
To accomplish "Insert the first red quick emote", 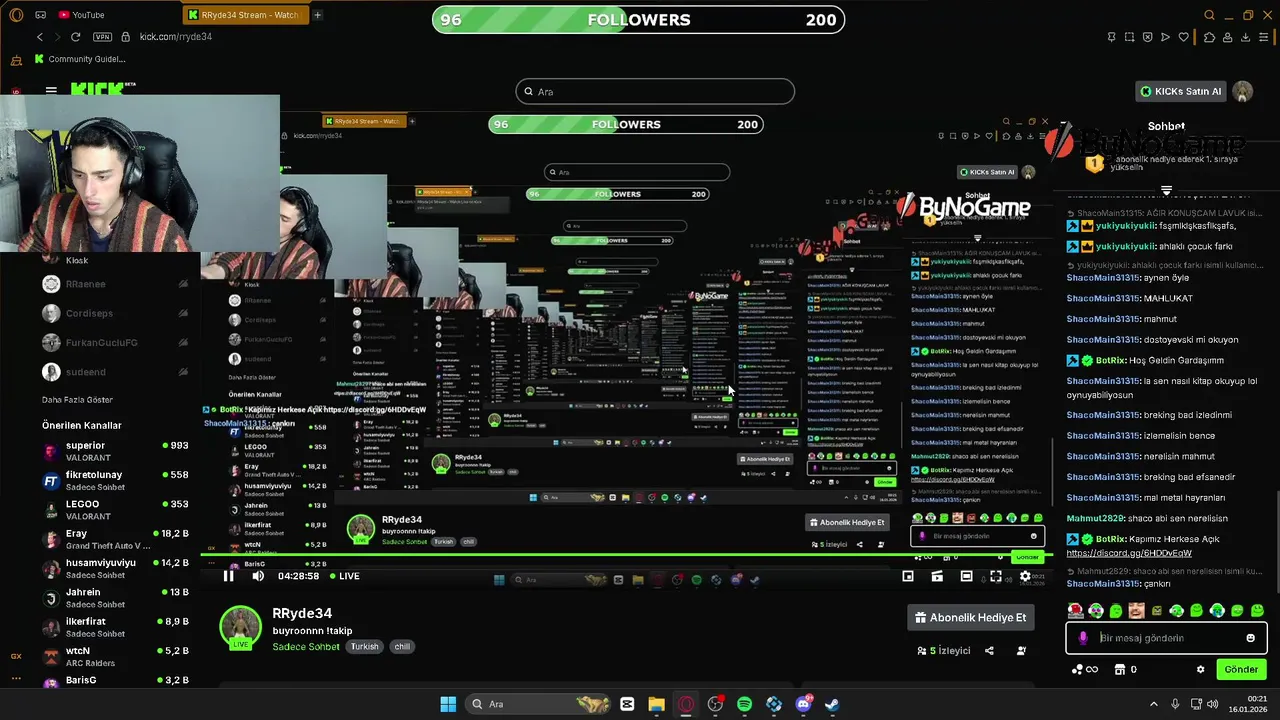I will [x=1075, y=611].
